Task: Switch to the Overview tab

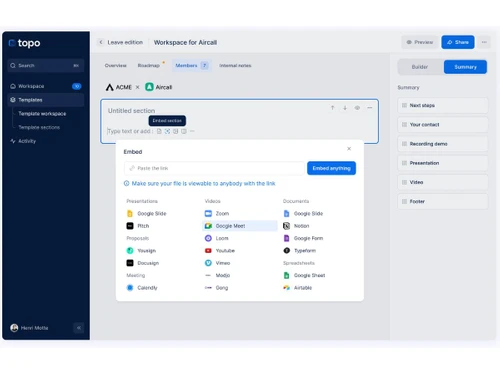Action: point(116,66)
